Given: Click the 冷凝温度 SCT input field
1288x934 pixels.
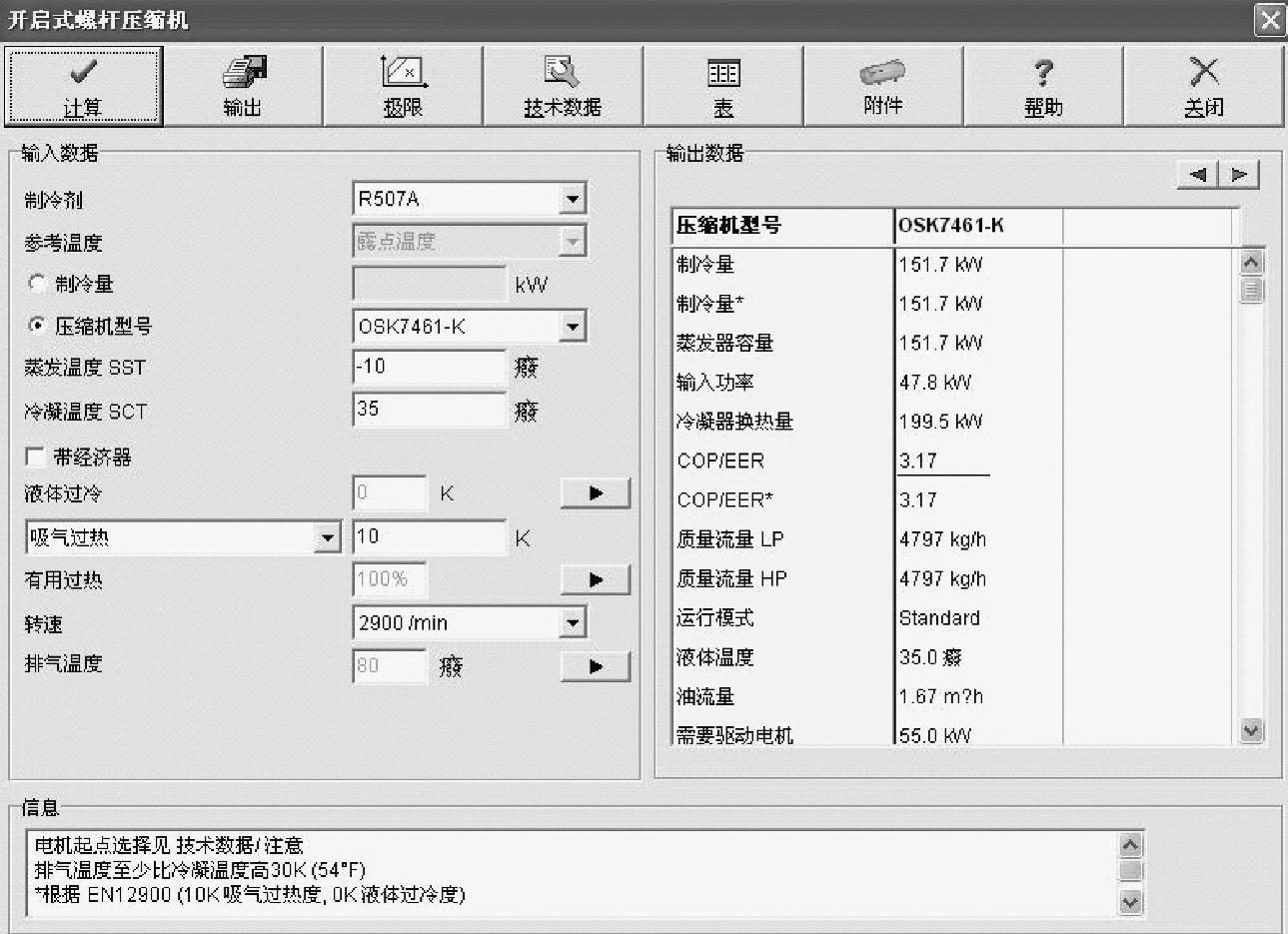Looking at the screenshot, I should [x=430, y=410].
